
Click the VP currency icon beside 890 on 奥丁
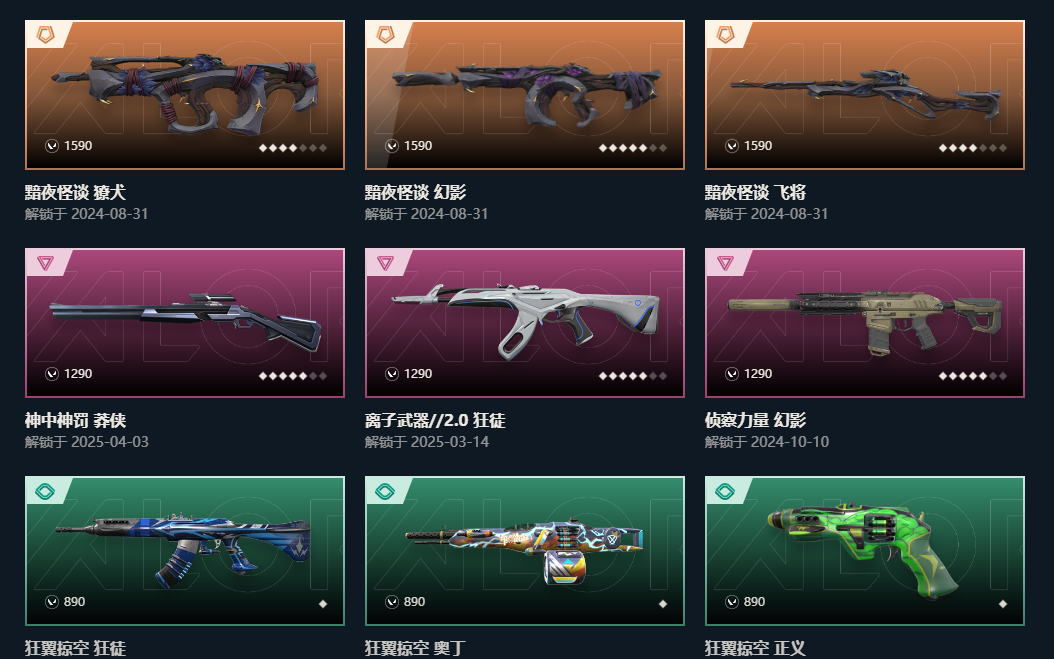[392, 601]
